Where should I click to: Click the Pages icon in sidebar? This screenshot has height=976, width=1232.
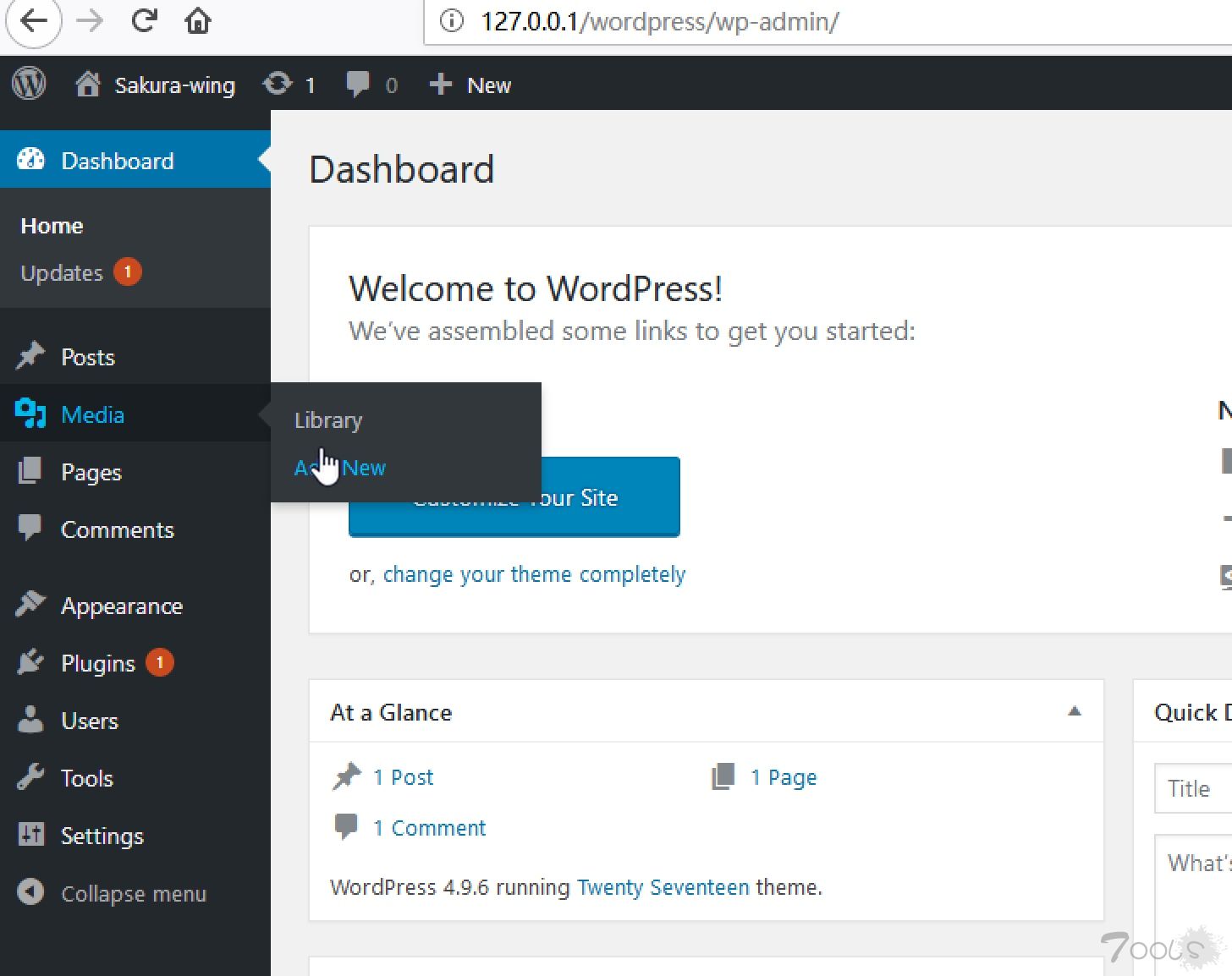30,471
